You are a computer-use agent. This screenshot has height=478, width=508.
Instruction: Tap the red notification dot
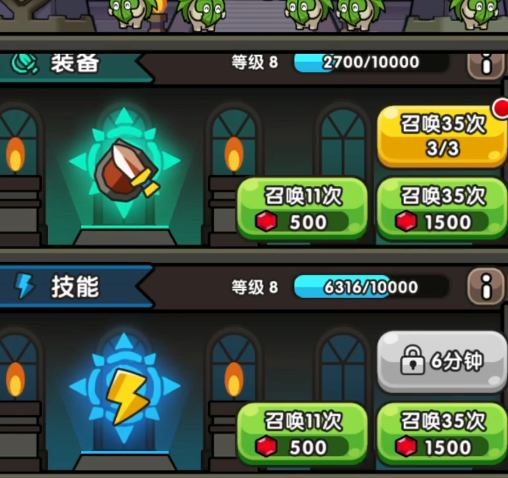(501, 108)
